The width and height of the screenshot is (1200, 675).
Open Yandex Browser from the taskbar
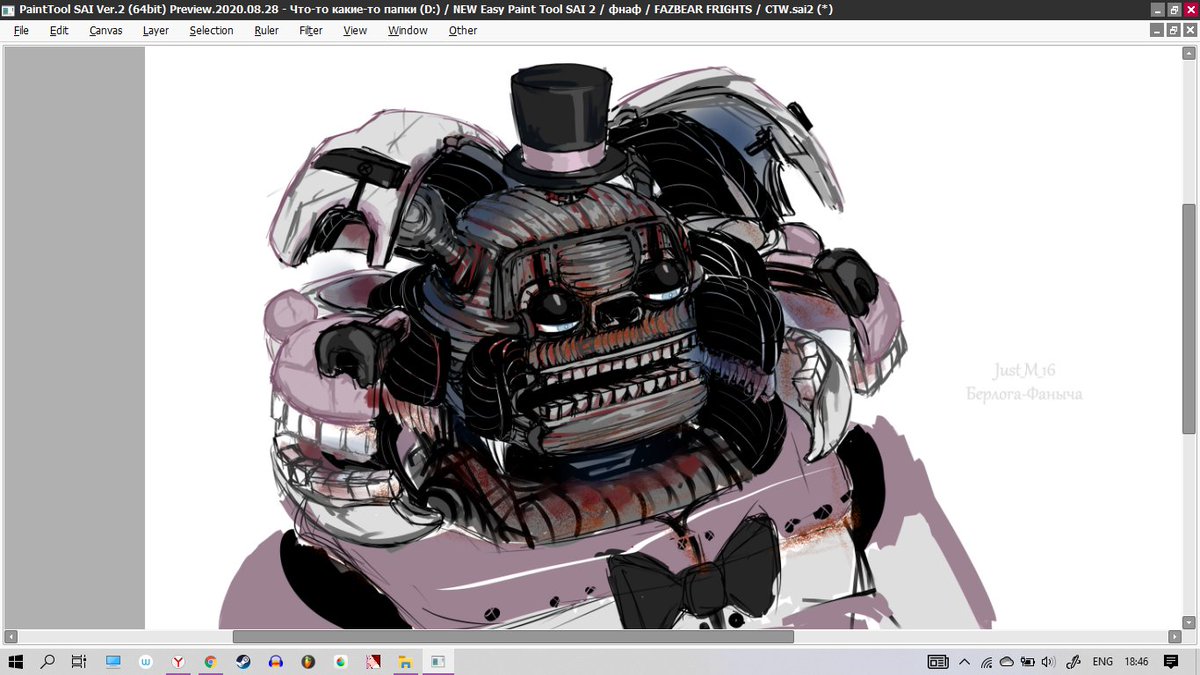[x=178, y=661]
